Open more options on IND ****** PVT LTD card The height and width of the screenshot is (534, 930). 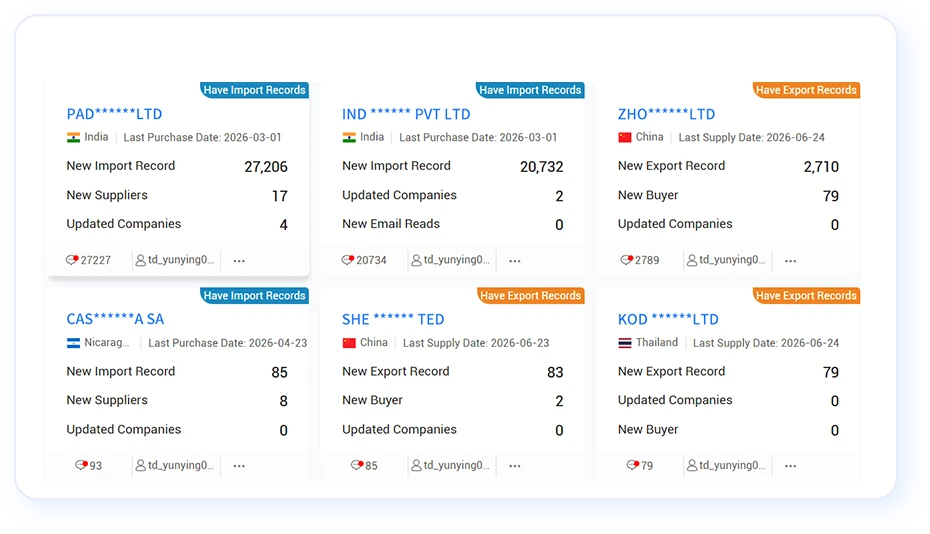515,260
